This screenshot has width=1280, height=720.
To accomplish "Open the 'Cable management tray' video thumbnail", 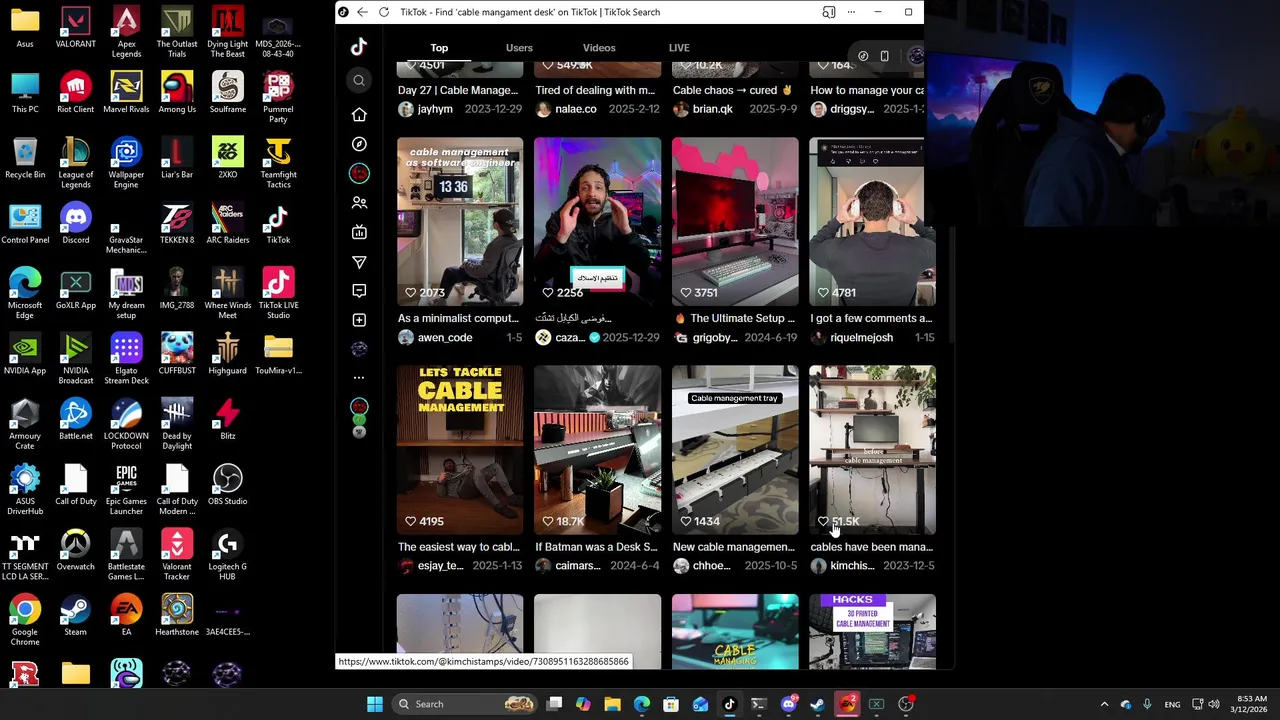I will click(x=735, y=450).
